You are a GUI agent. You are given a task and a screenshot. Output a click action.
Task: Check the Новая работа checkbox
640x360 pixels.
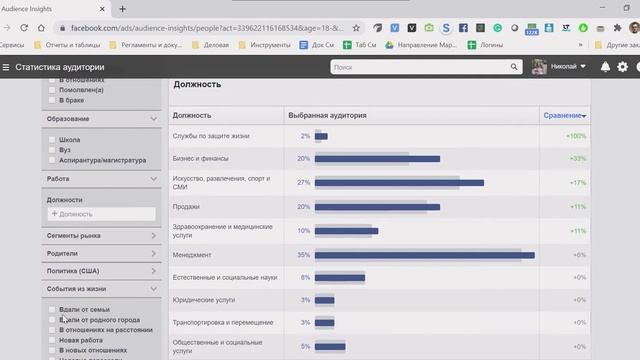pyautogui.click(x=52, y=340)
